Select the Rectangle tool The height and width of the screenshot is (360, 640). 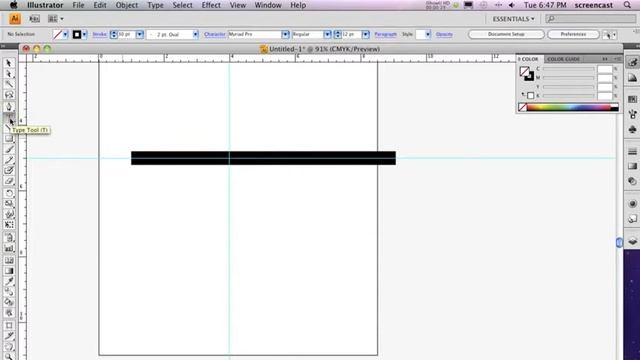(x=9, y=139)
